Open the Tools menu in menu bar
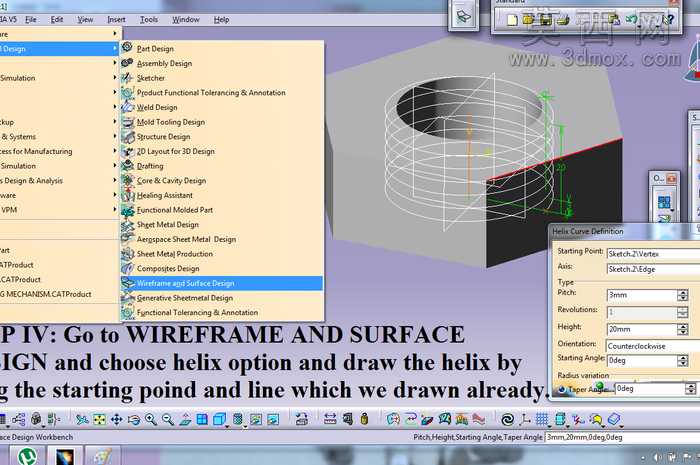Viewport: 700px width, 465px height. point(149,19)
